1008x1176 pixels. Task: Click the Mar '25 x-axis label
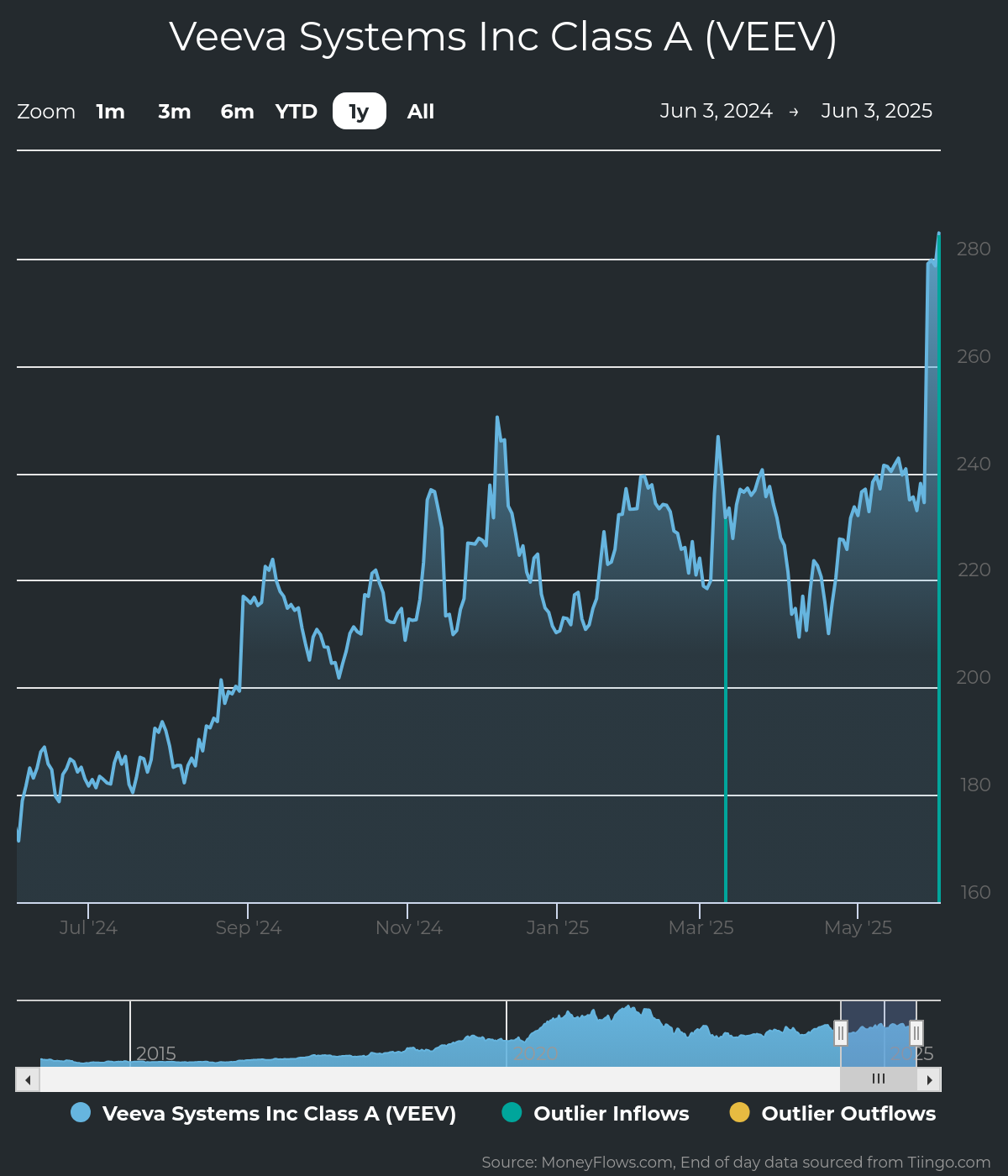click(701, 928)
